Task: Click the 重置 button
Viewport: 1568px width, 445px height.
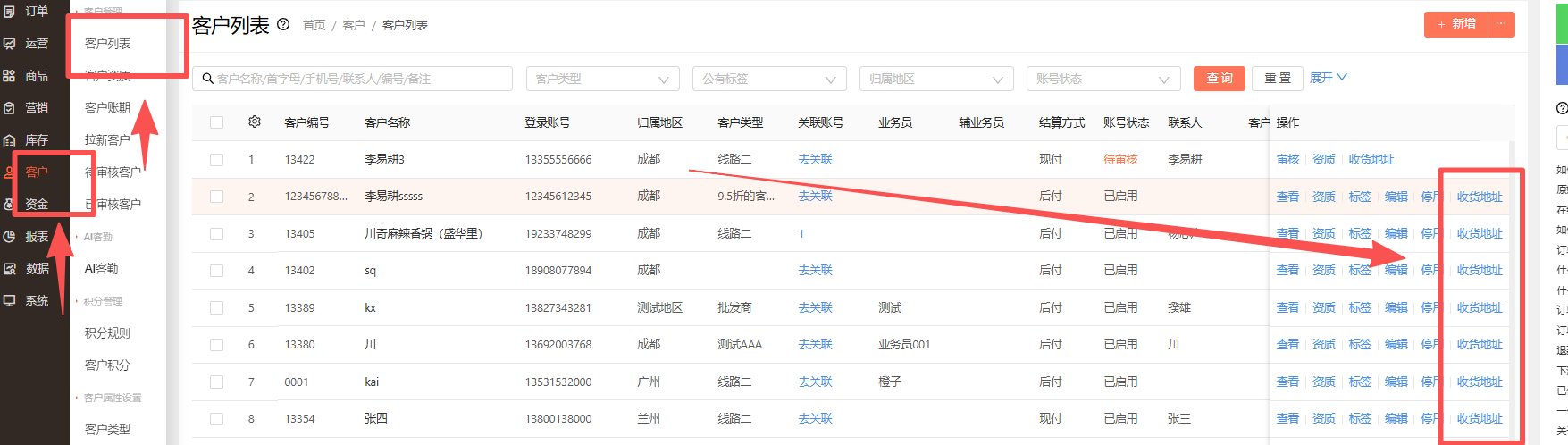Action: [1278, 79]
